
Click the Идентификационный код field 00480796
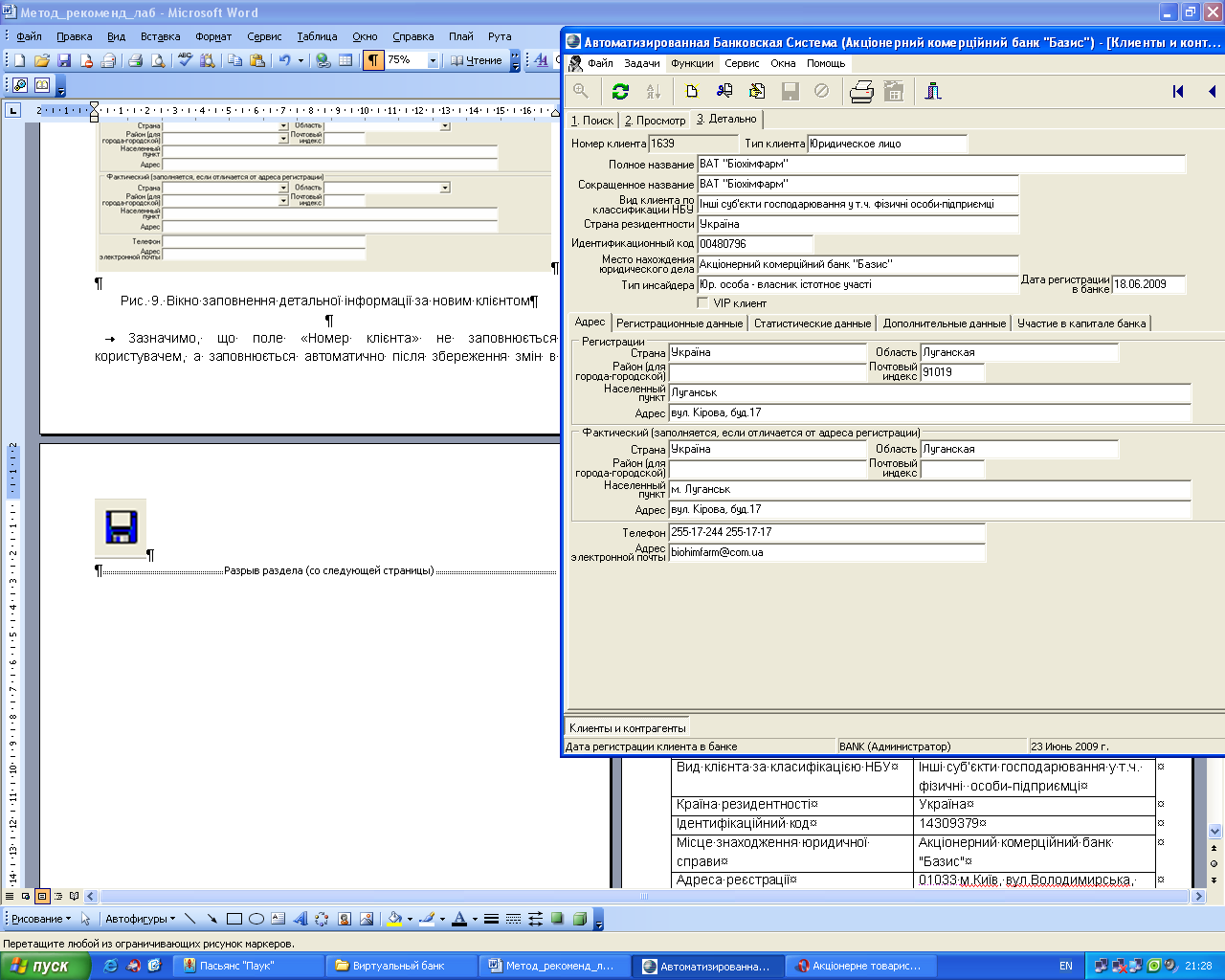click(755, 244)
